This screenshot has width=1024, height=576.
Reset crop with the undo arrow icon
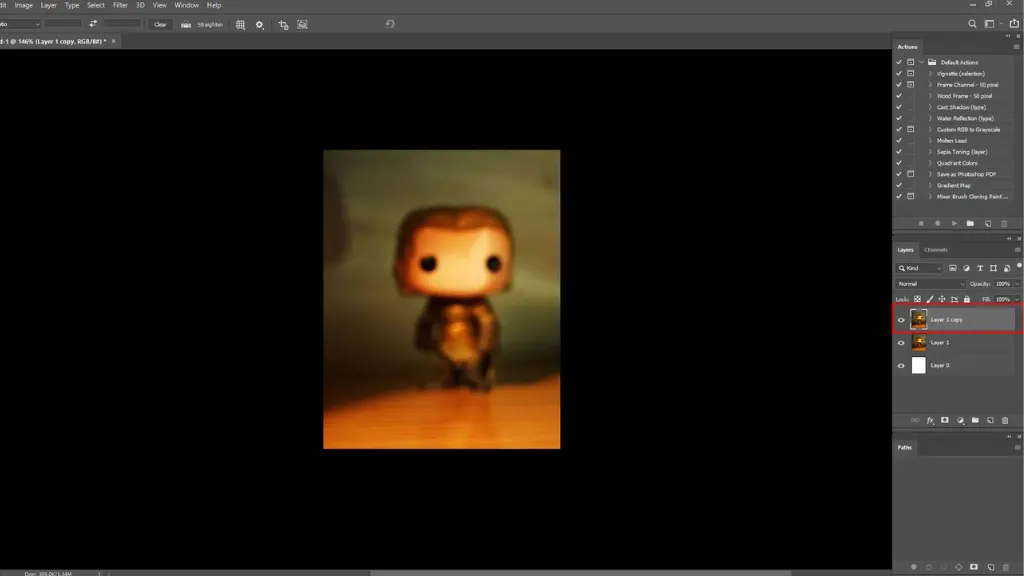[x=390, y=24]
